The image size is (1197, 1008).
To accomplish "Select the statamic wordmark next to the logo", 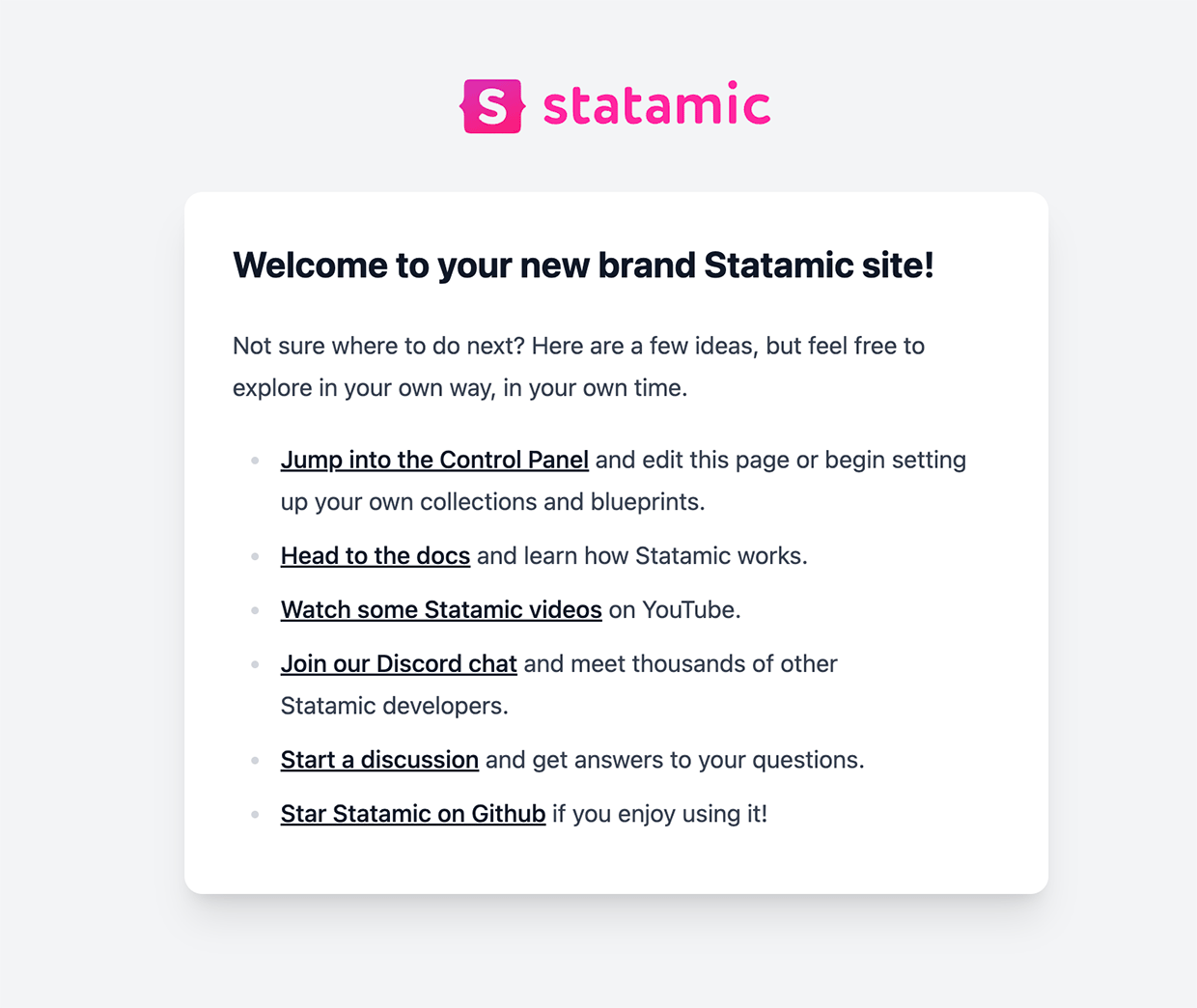I will point(654,104).
